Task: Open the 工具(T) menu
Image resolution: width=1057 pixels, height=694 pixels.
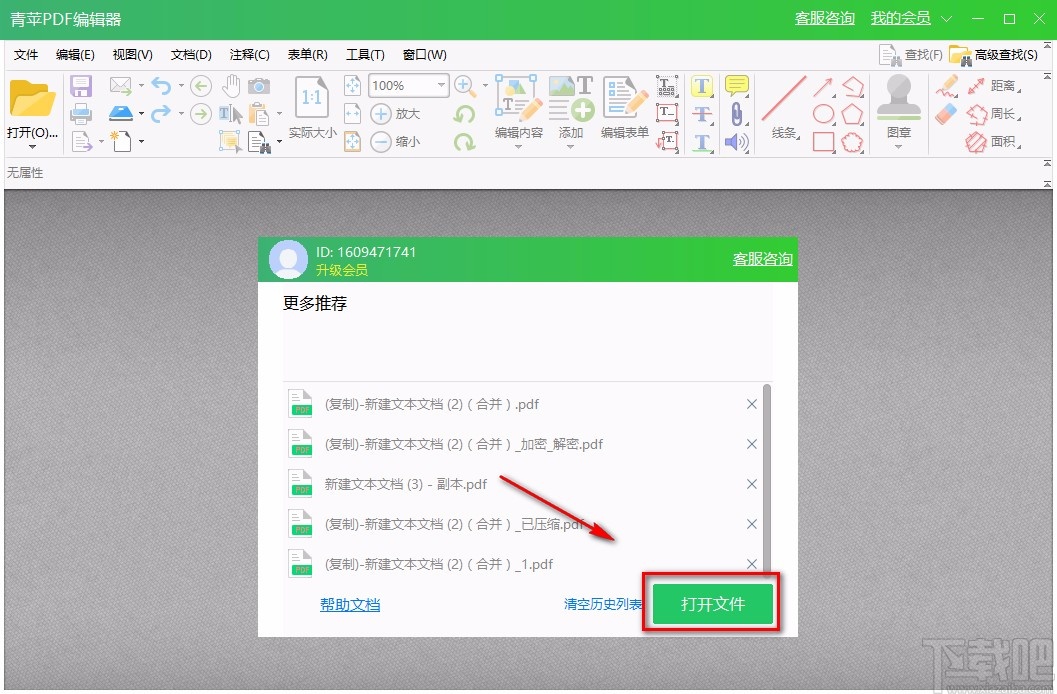Action: point(365,55)
